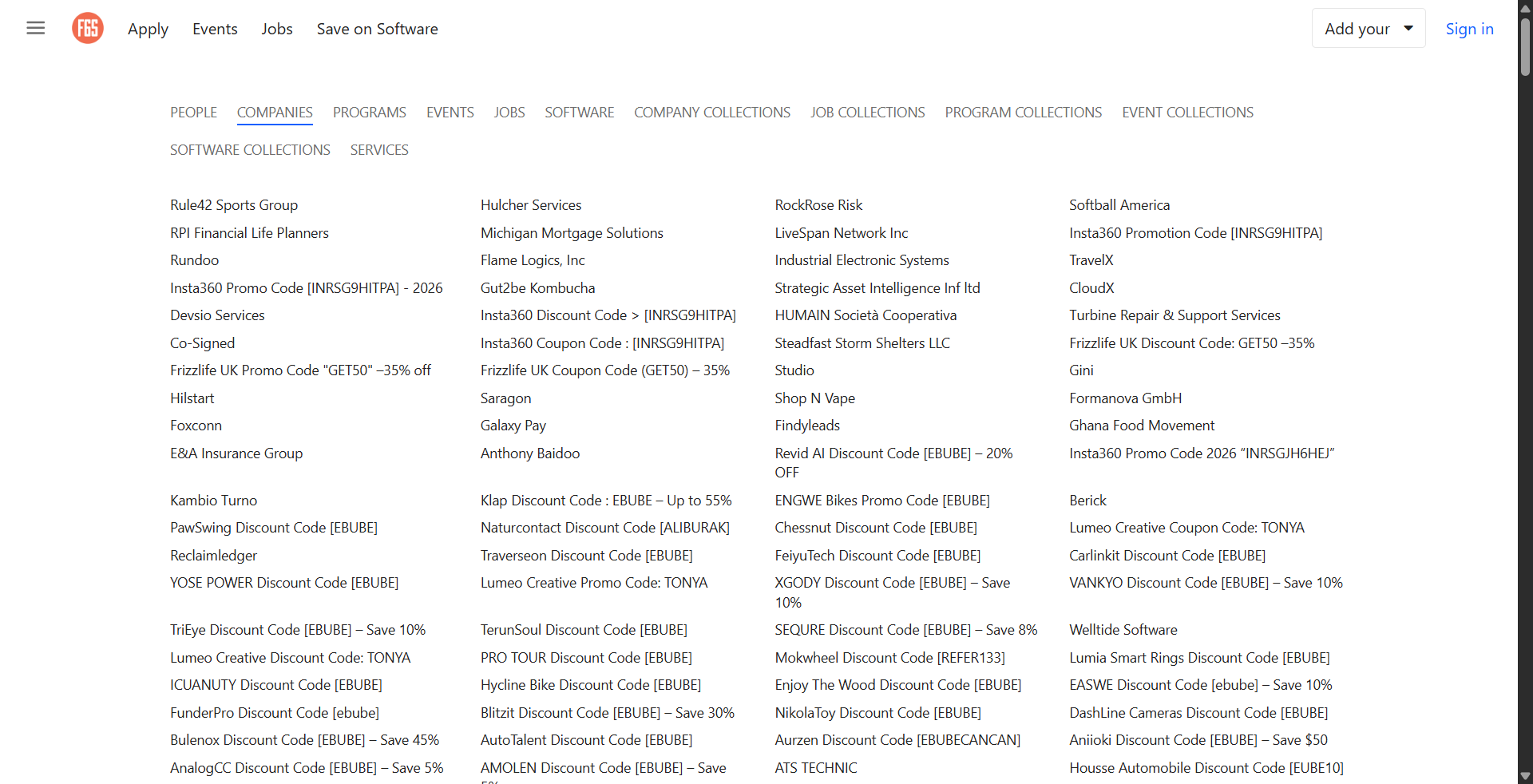
Task: Open the ATS TECHNIC link
Action: tap(816, 768)
